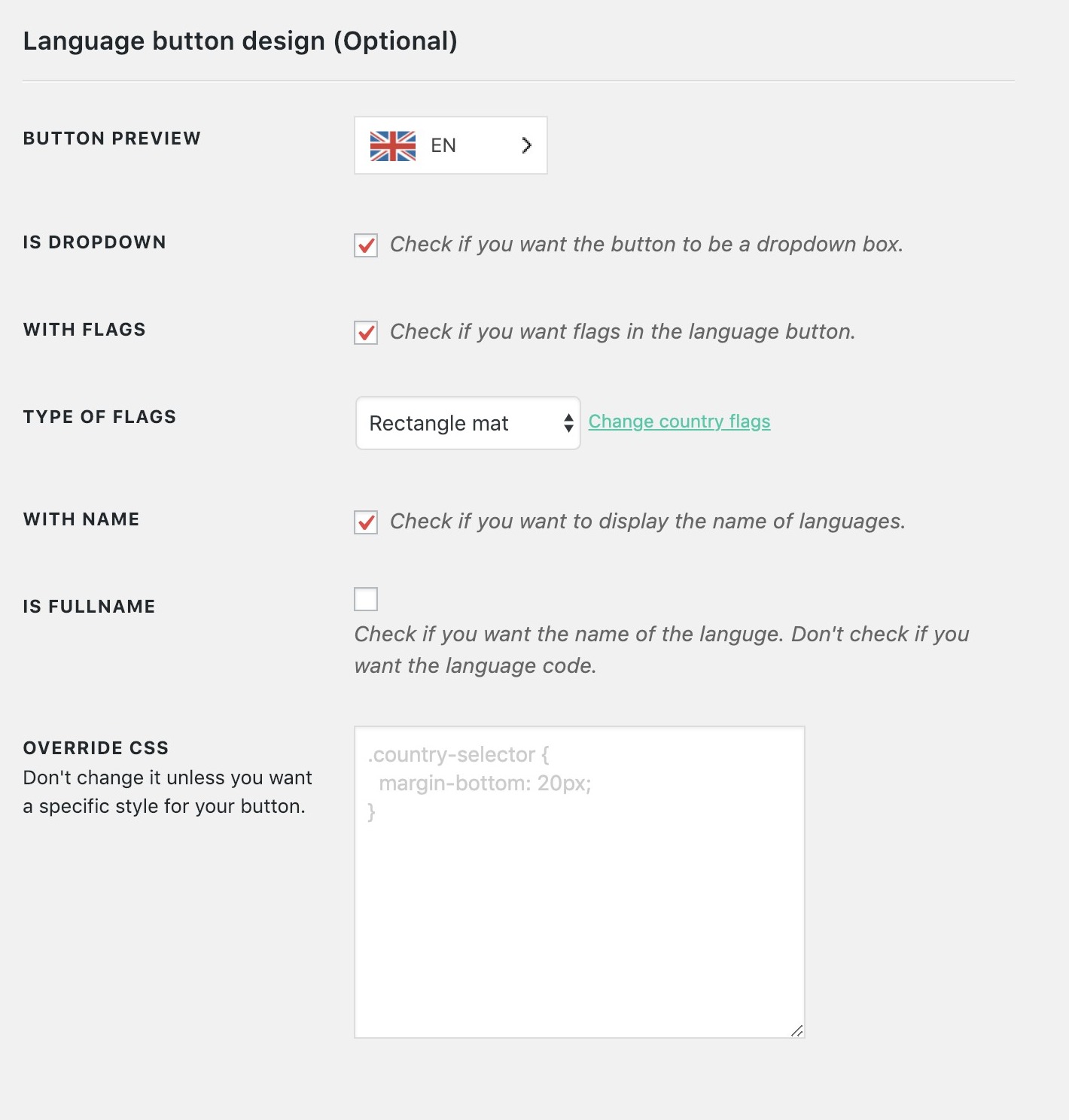Click the EN language code in preview

click(443, 145)
